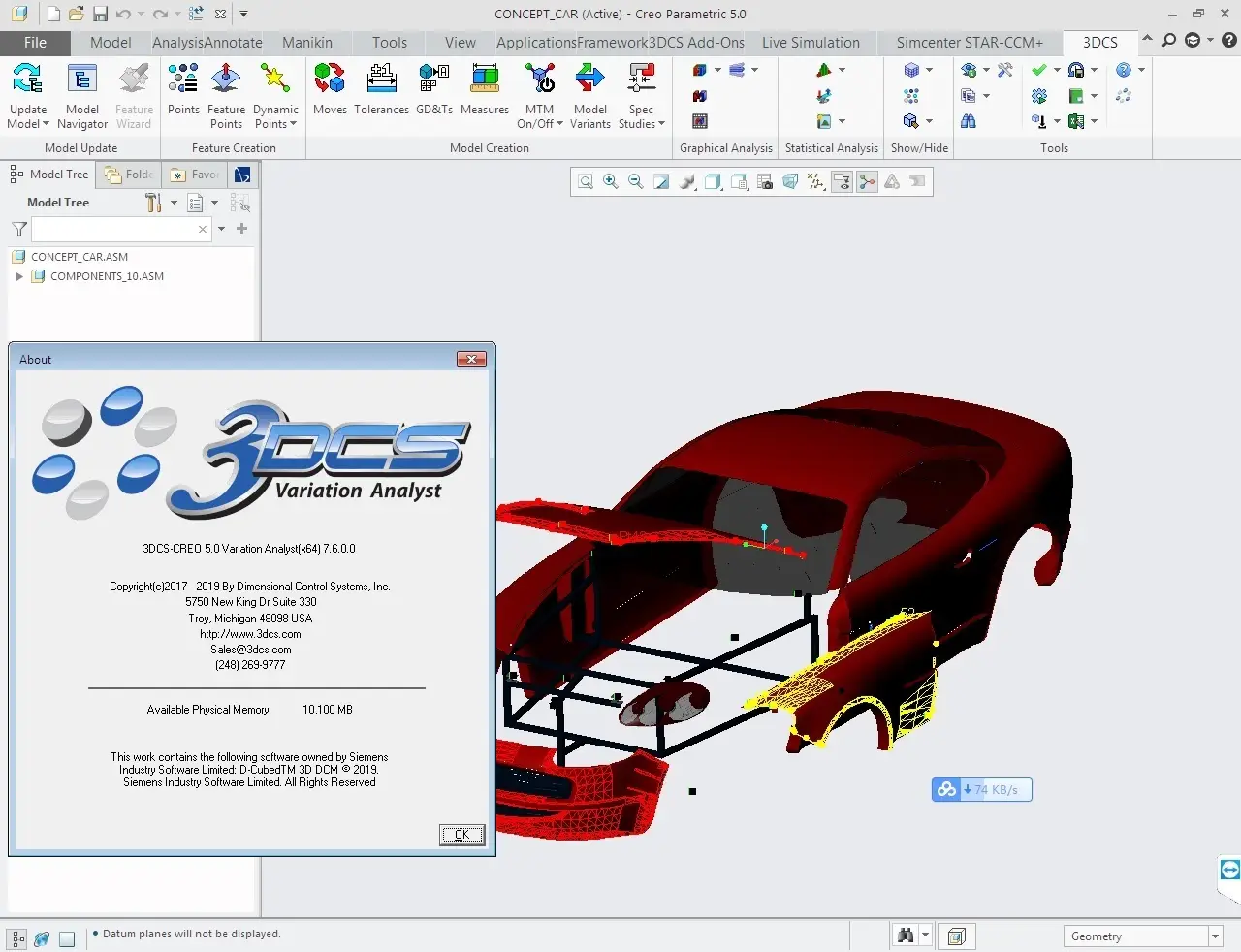This screenshot has height=952, width=1241.
Task: Click the Spec Studies icon
Action: [x=641, y=79]
